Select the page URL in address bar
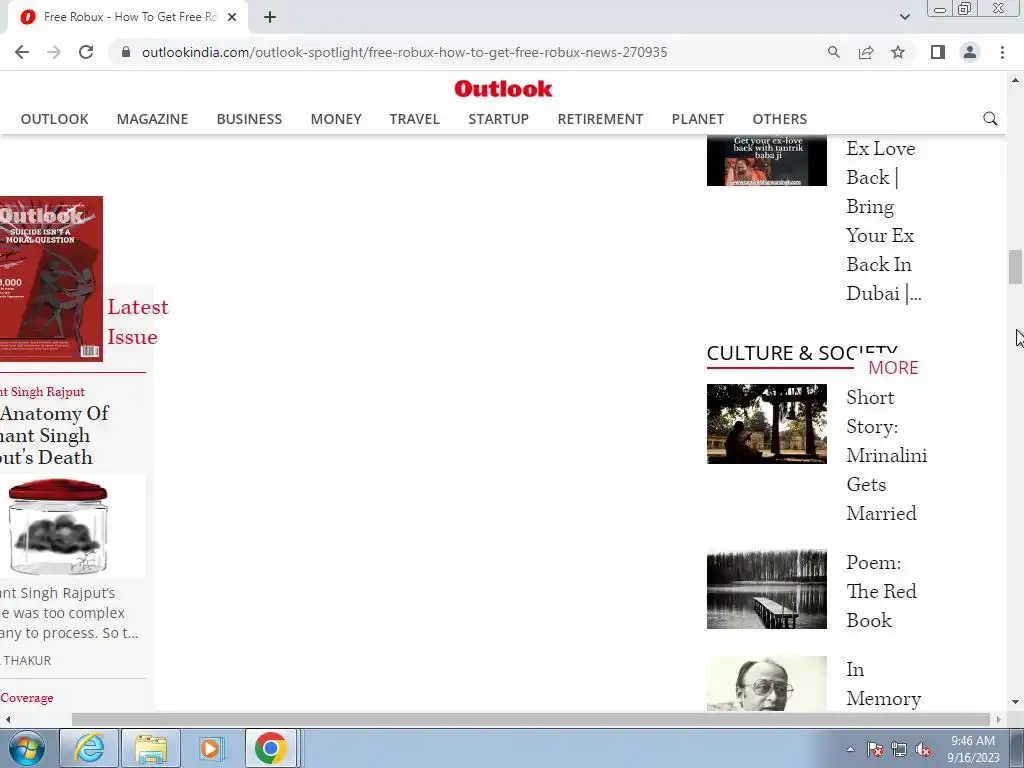This screenshot has width=1024, height=768. 404,52
